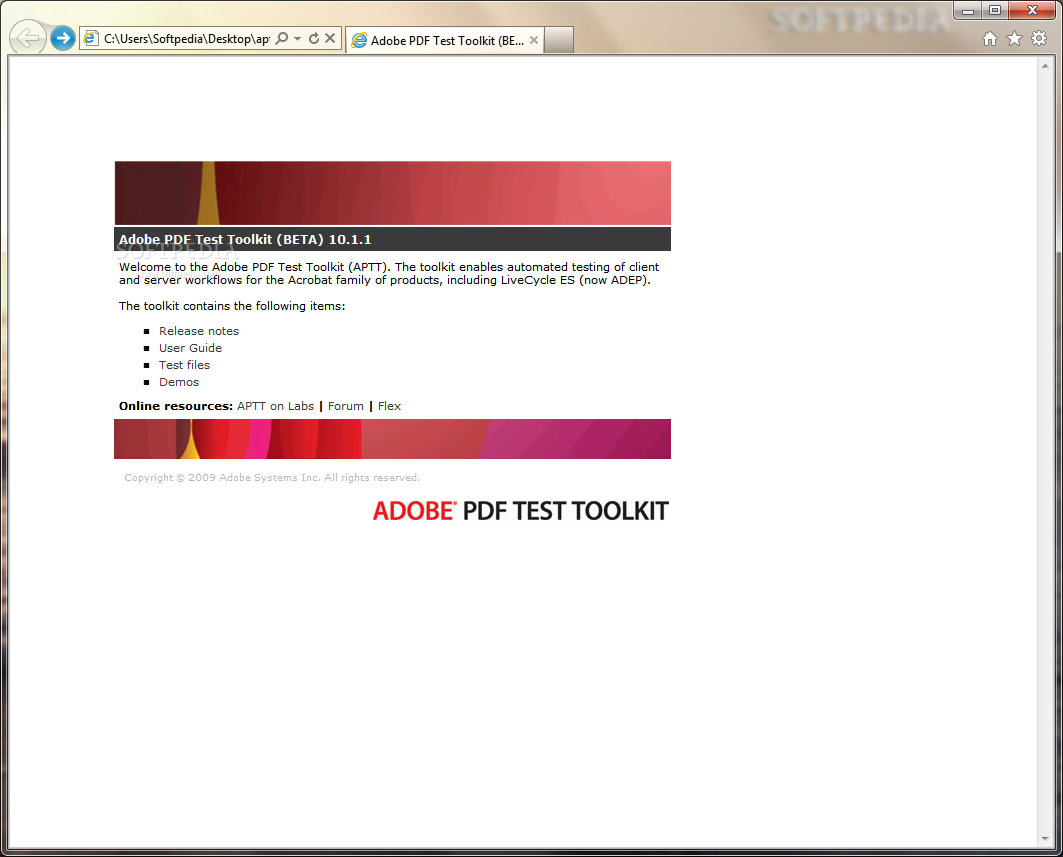Maximize the browser window
1063x857 pixels.
click(x=995, y=10)
